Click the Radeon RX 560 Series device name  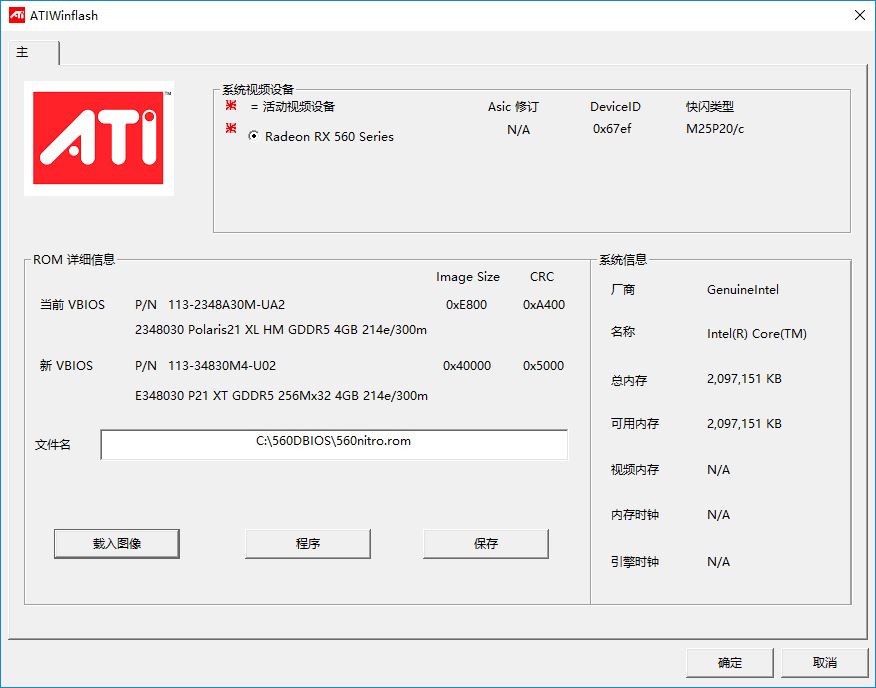(x=329, y=136)
